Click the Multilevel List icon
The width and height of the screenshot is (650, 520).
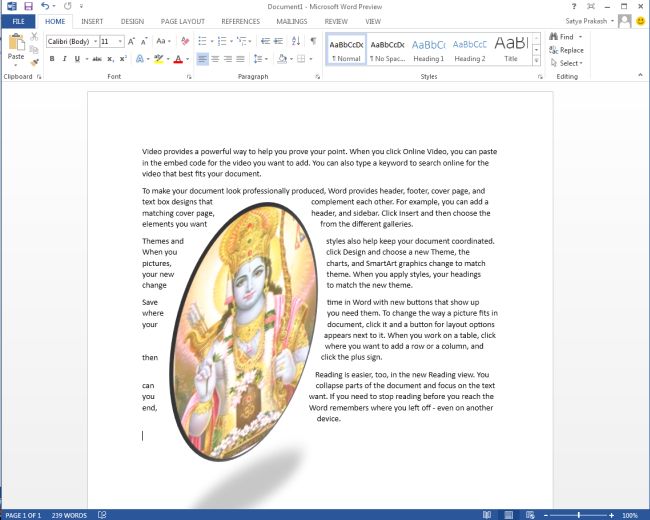coord(242,41)
